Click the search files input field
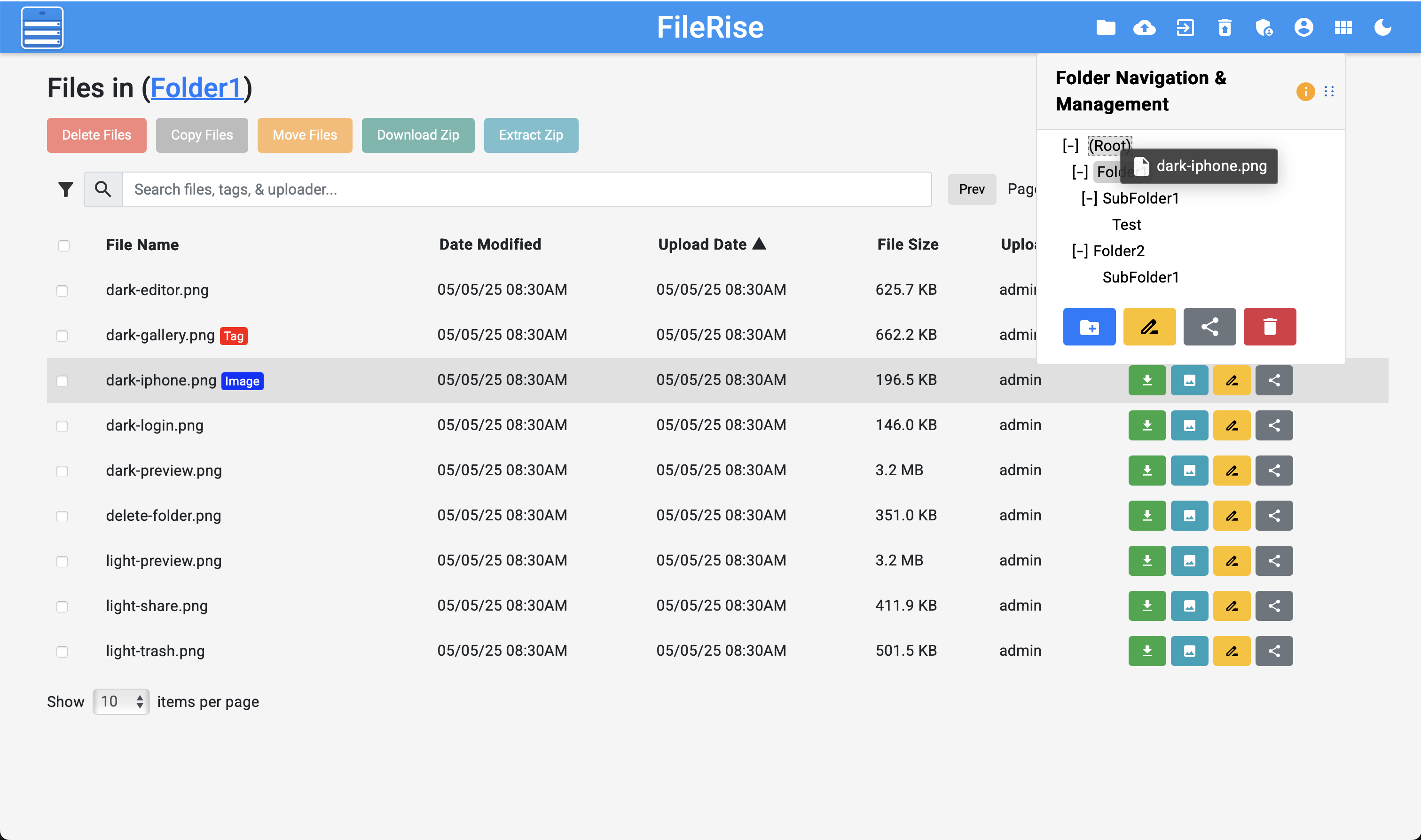The image size is (1421, 840). (x=526, y=189)
